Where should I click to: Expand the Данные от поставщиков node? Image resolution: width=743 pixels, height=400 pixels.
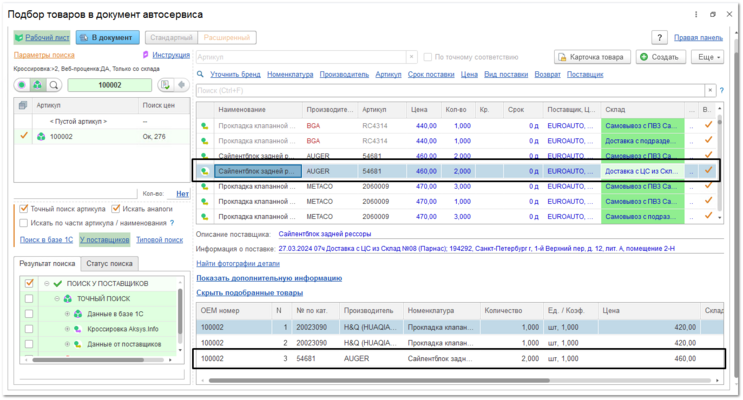tap(67, 344)
